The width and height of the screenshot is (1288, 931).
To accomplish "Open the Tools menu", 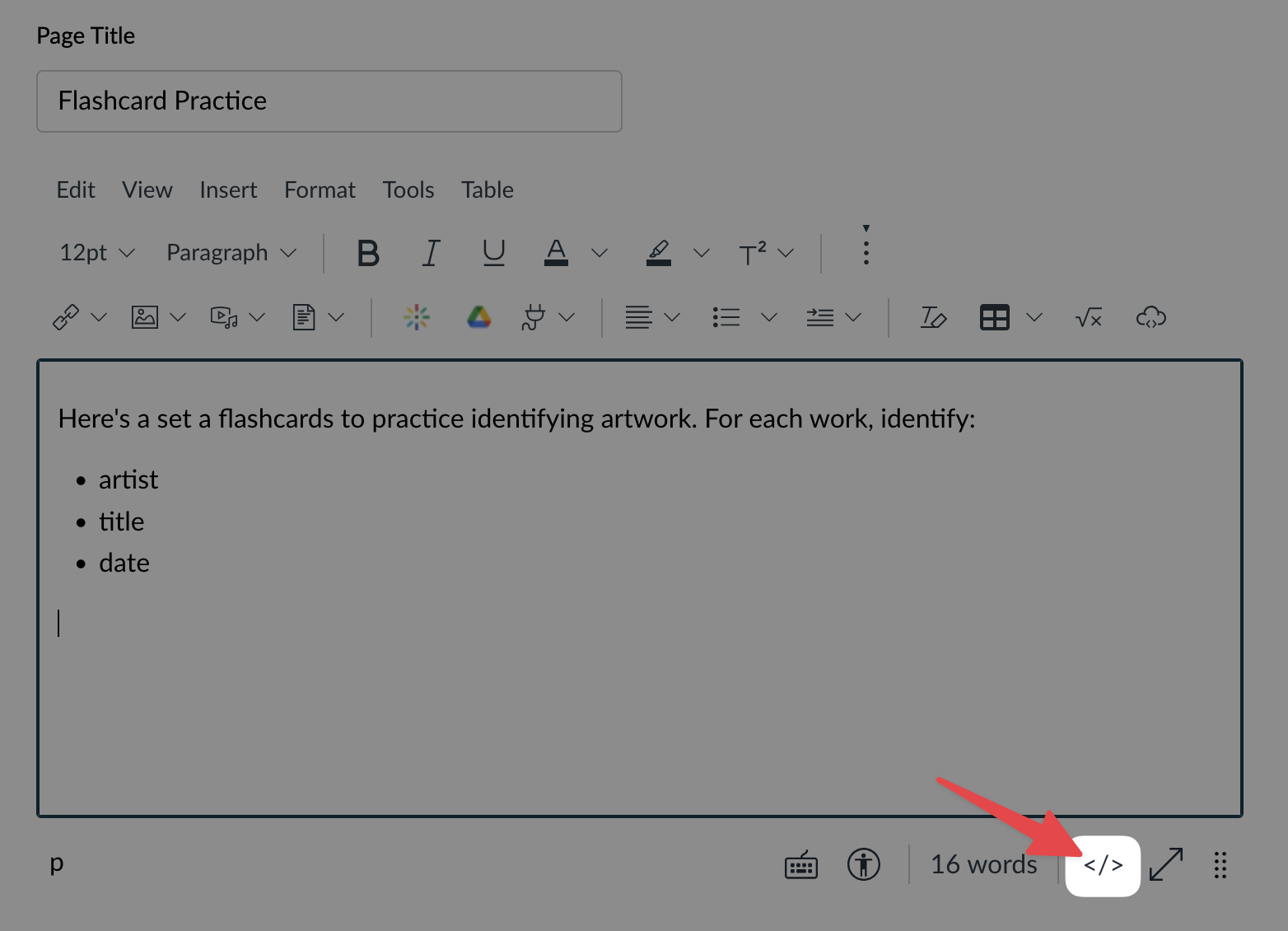I will pos(408,190).
